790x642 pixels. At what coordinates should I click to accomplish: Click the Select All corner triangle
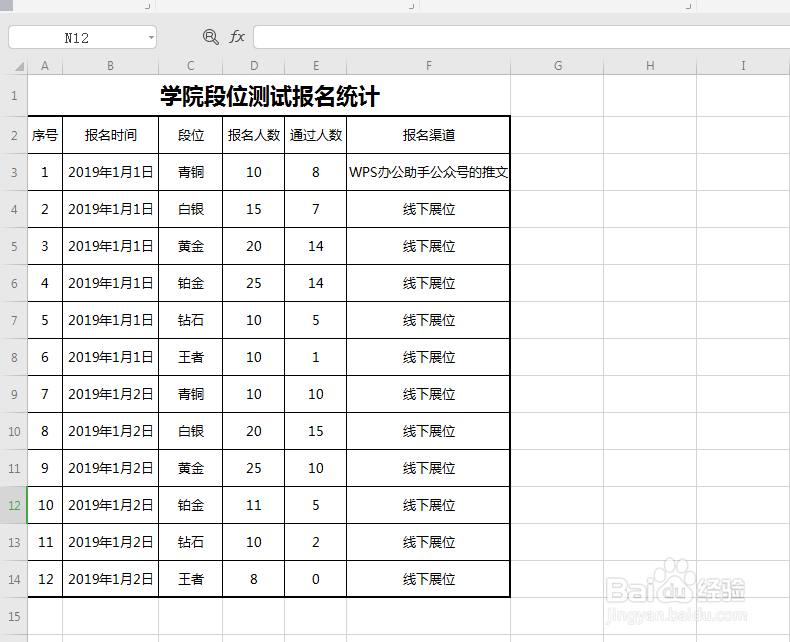pyautogui.click(x=19, y=66)
